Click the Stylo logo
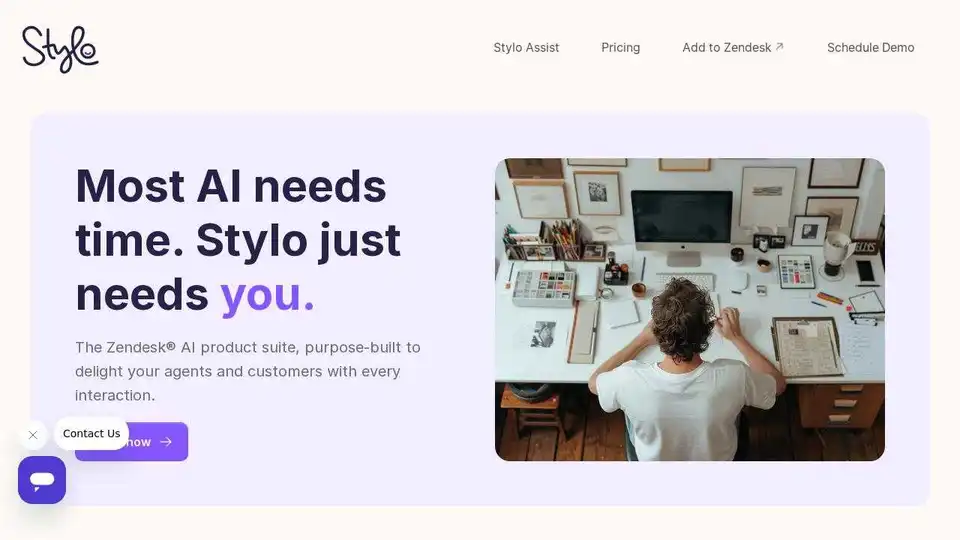Image resolution: width=960 pixels, height=540 pixels. tap(60, 49)
